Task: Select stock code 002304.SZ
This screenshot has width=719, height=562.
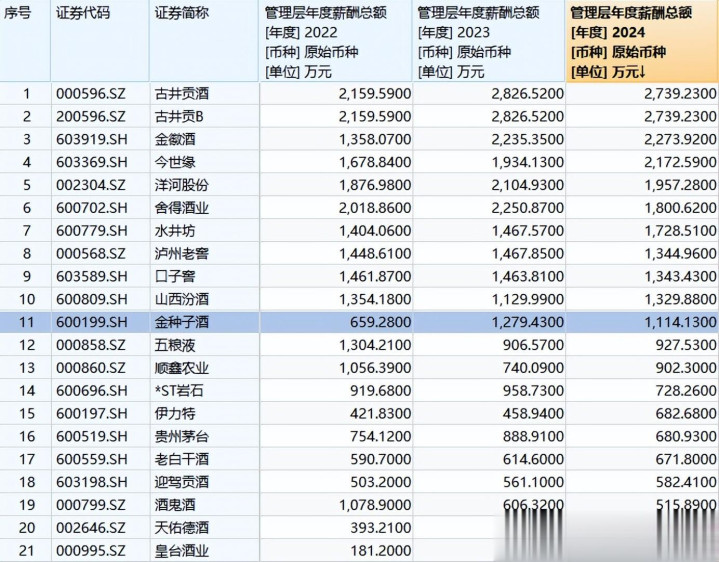Action: [x=91, y=185]
